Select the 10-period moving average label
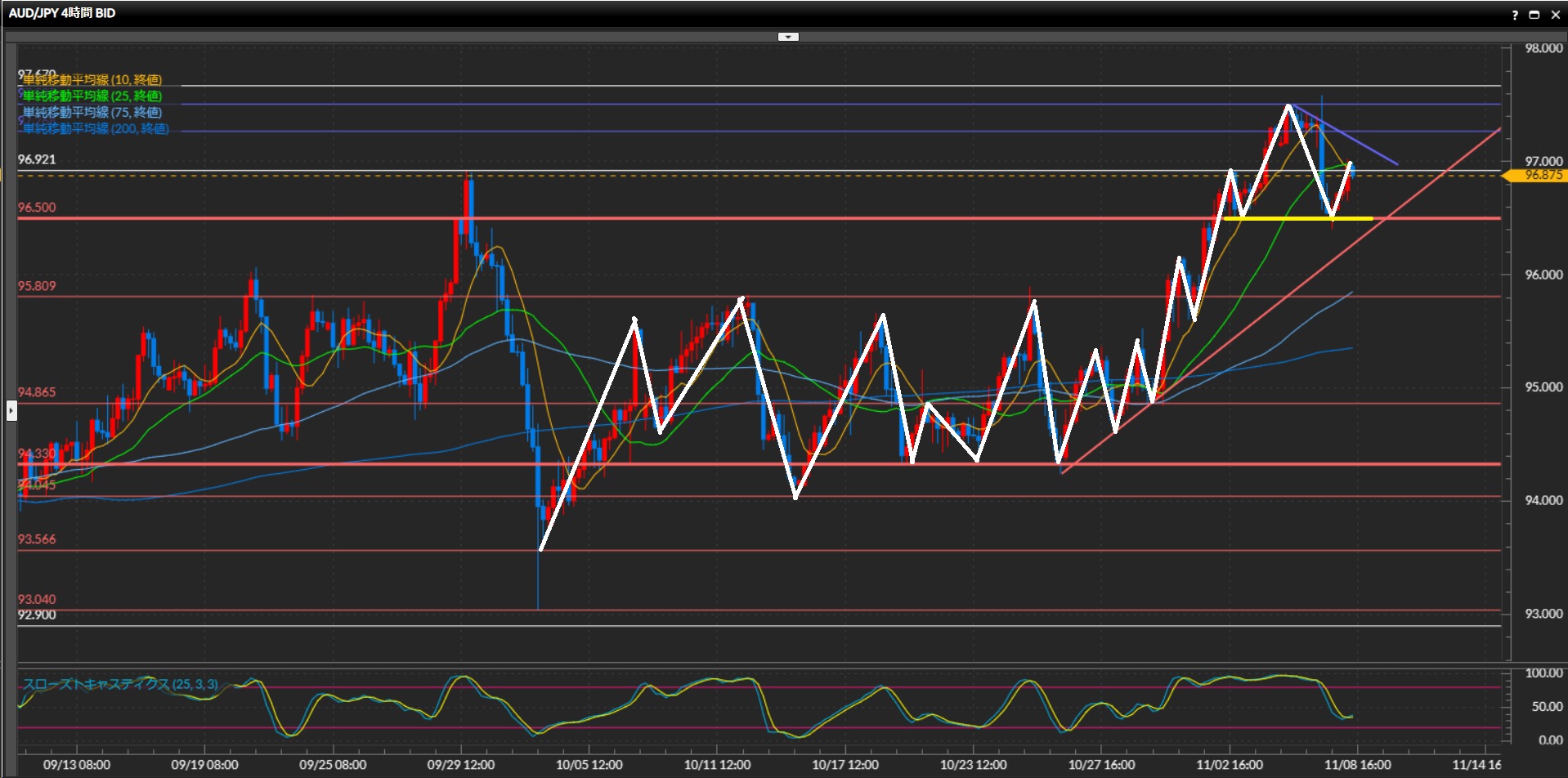1568x778 pixels. pos(92,80)
